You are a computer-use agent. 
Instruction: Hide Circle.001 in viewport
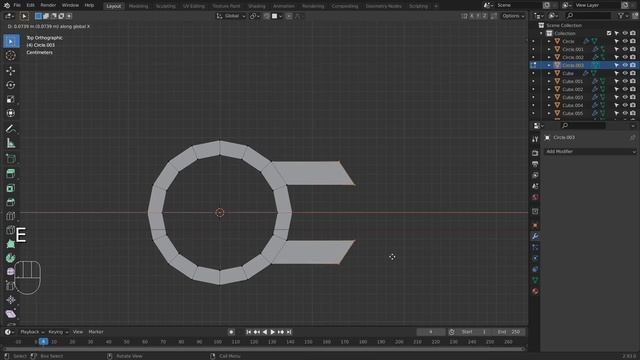coord(624,49)
